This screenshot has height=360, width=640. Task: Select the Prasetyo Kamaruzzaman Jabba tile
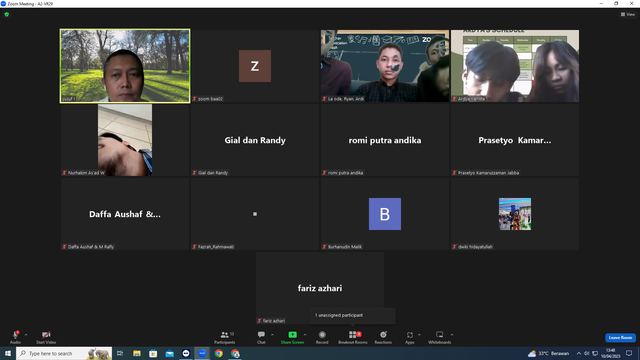pyautogui.click(x=515, y=140)
